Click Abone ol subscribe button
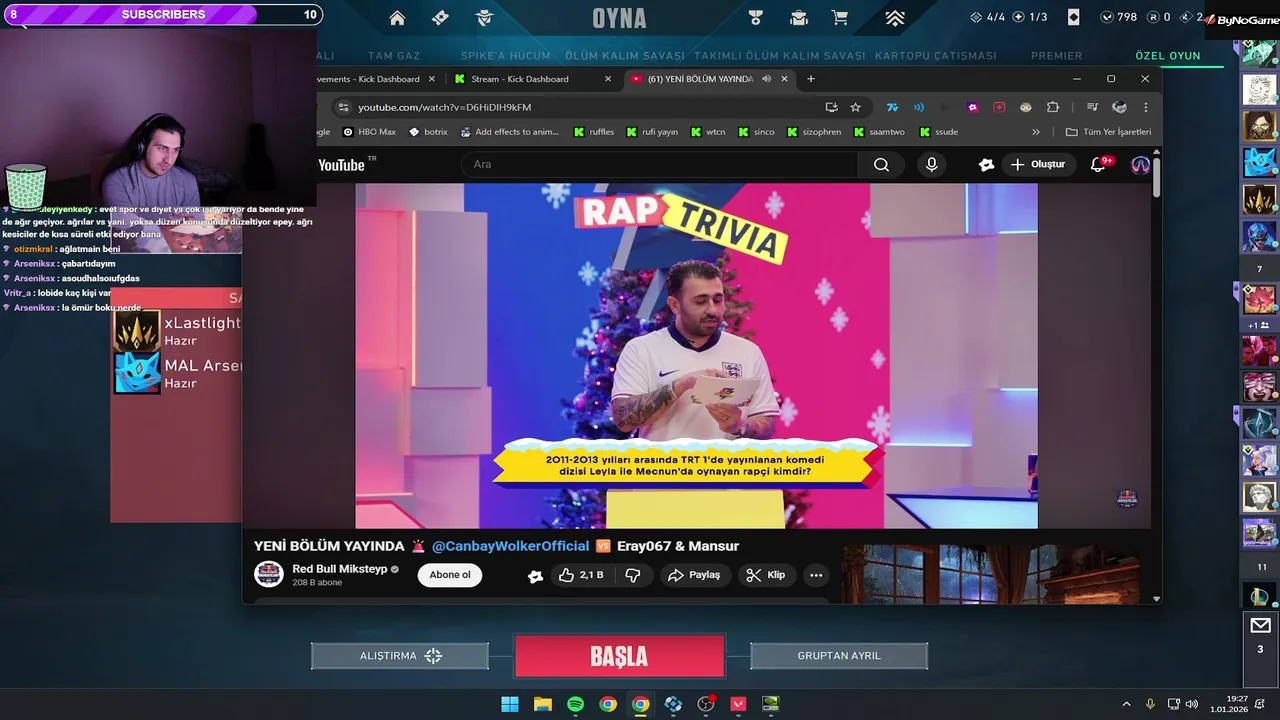 [x=450, y=575]
